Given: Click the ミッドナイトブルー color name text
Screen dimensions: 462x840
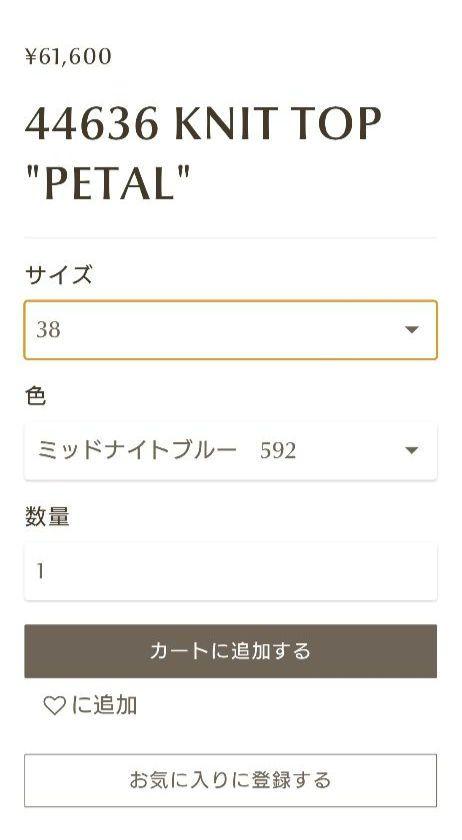Looking at the screenshot, I should (137, 451).
